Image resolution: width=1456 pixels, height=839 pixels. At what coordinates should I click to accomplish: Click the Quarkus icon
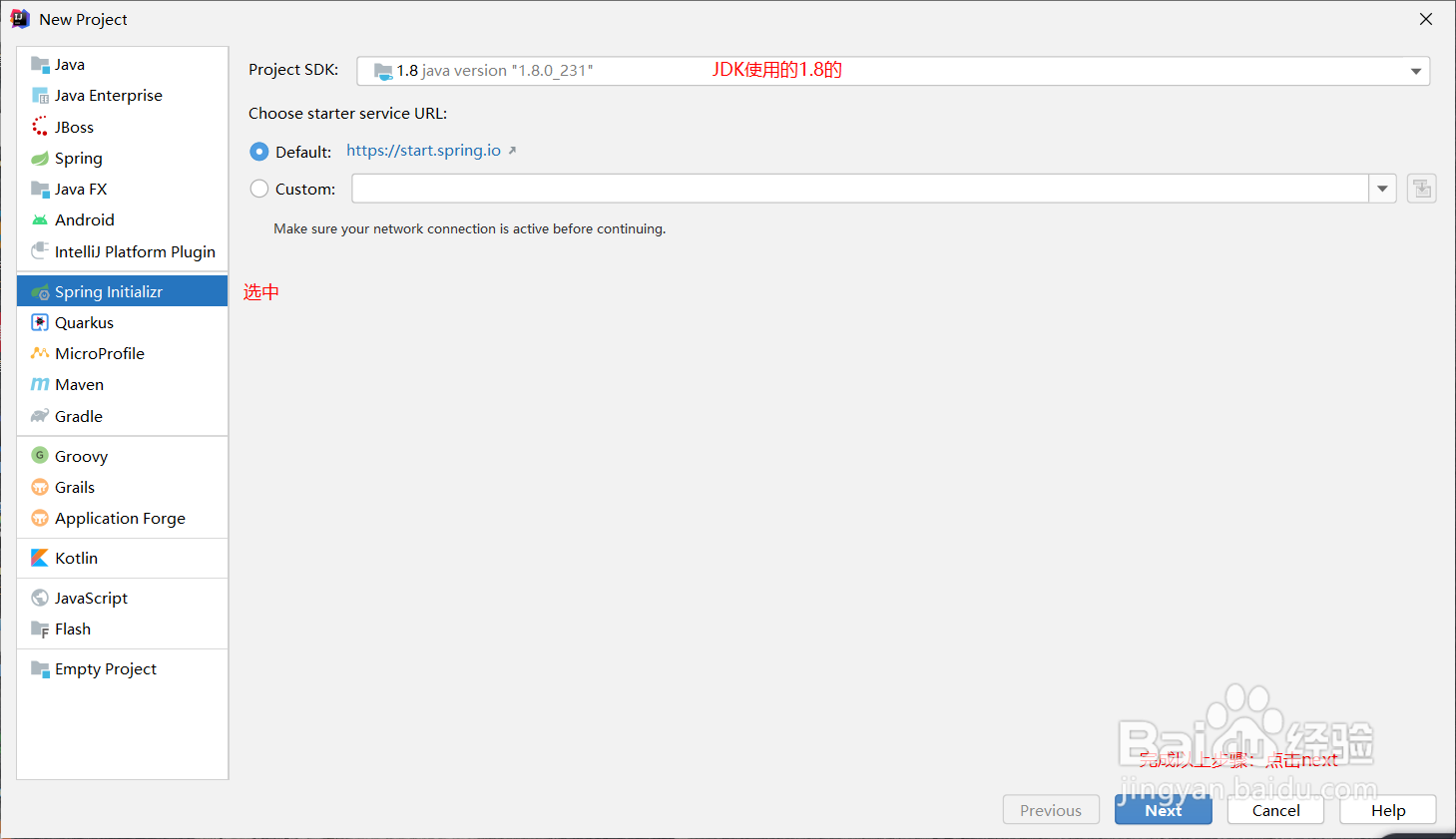coord(40,322)
